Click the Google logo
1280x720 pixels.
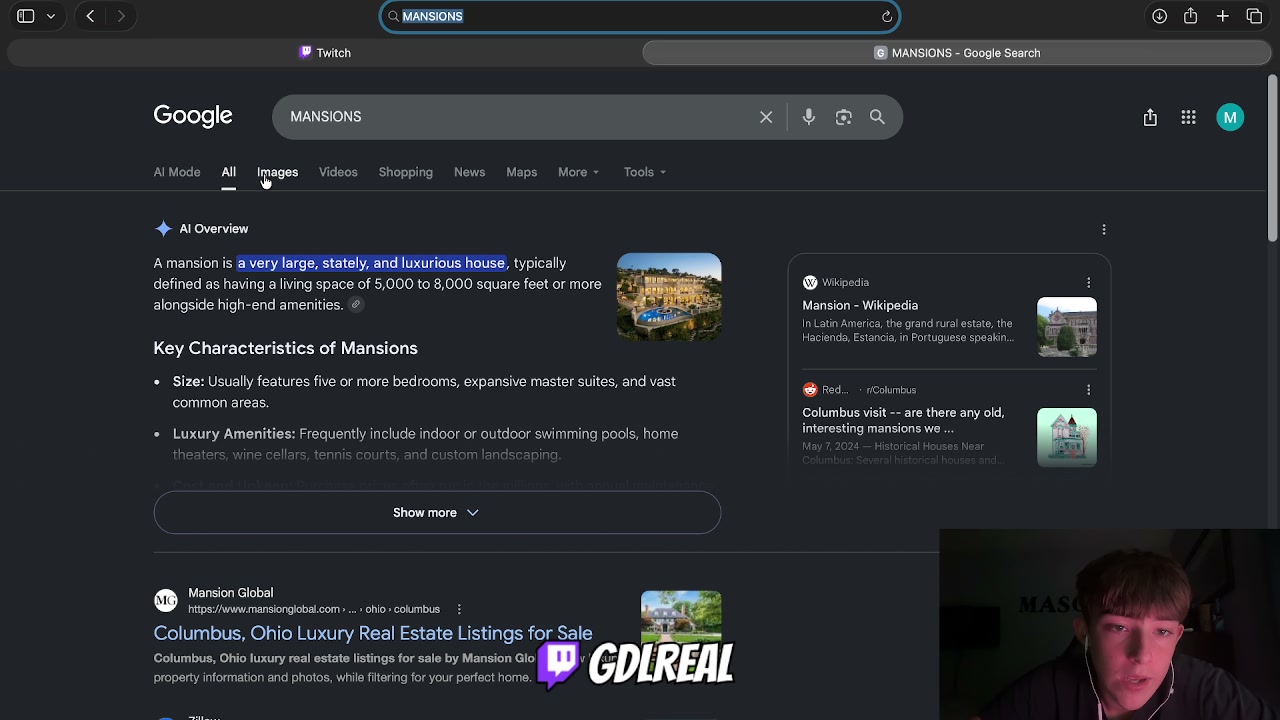pos(193,116)
